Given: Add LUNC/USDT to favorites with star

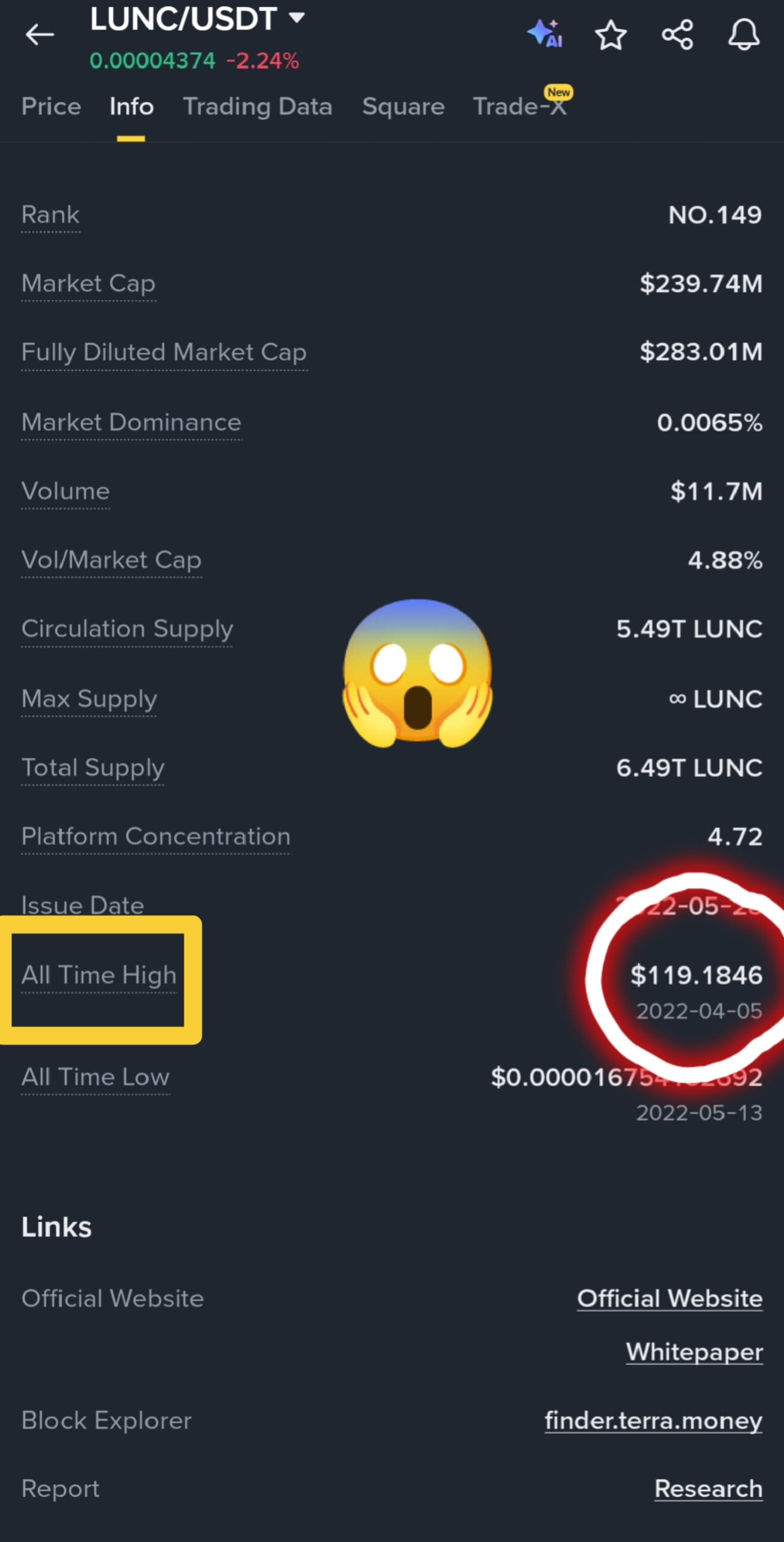Looking at the screenshot, I should click(x=611, y=35).
